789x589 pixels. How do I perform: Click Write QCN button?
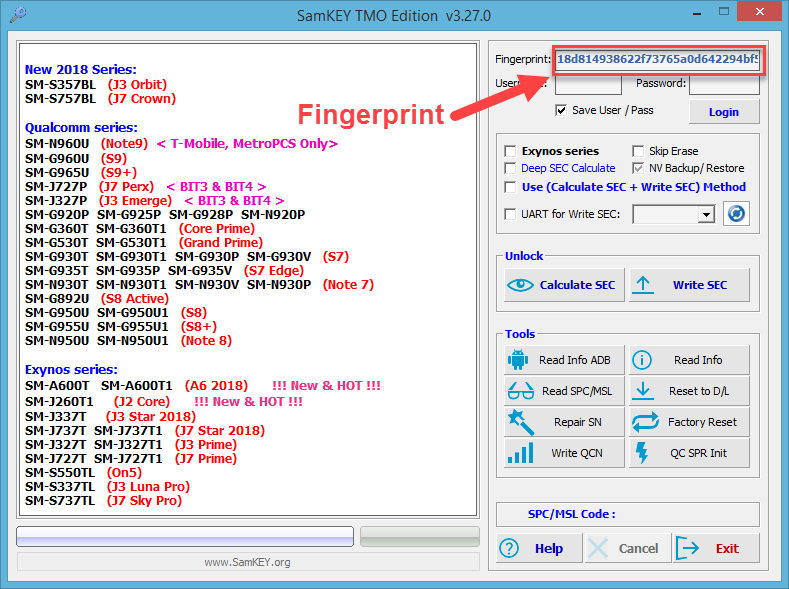pos(564,453)
